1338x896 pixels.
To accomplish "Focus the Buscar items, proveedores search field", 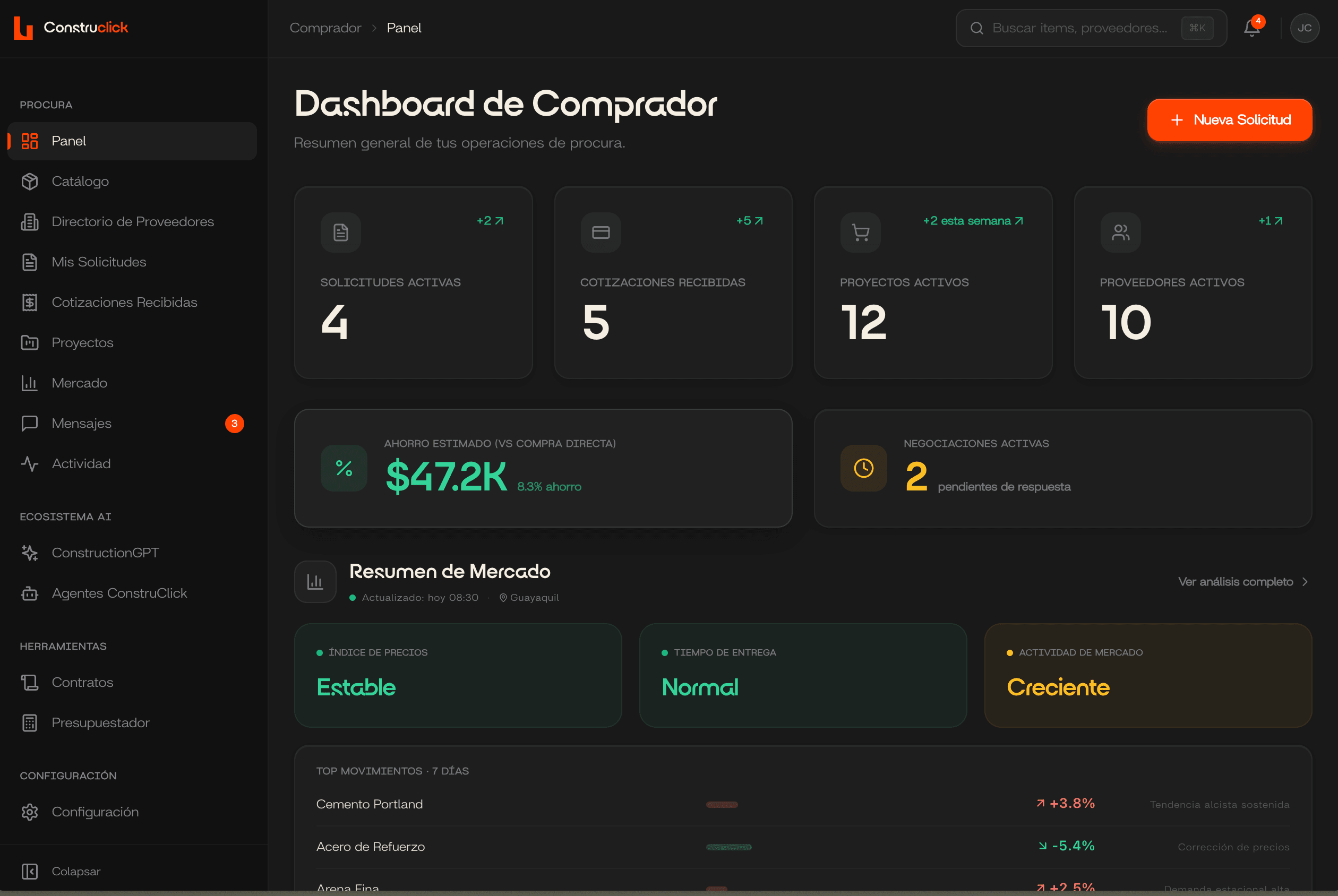I will point(1091,28).
